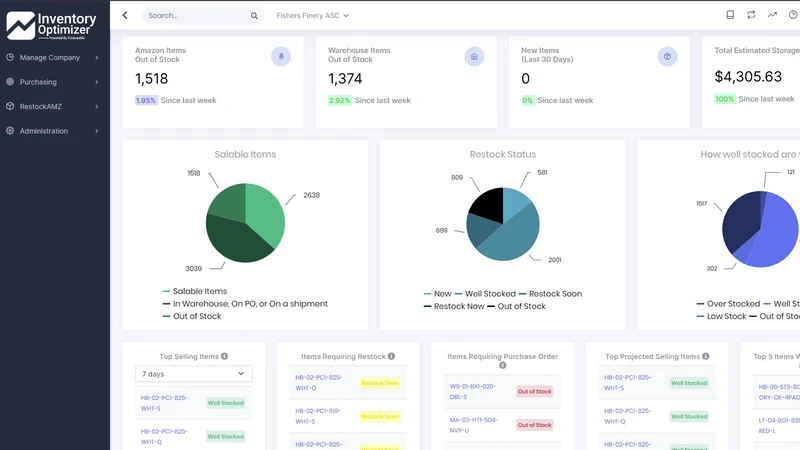
Task: Toggle Salable Items legend entry
Action: coord(195,291)
